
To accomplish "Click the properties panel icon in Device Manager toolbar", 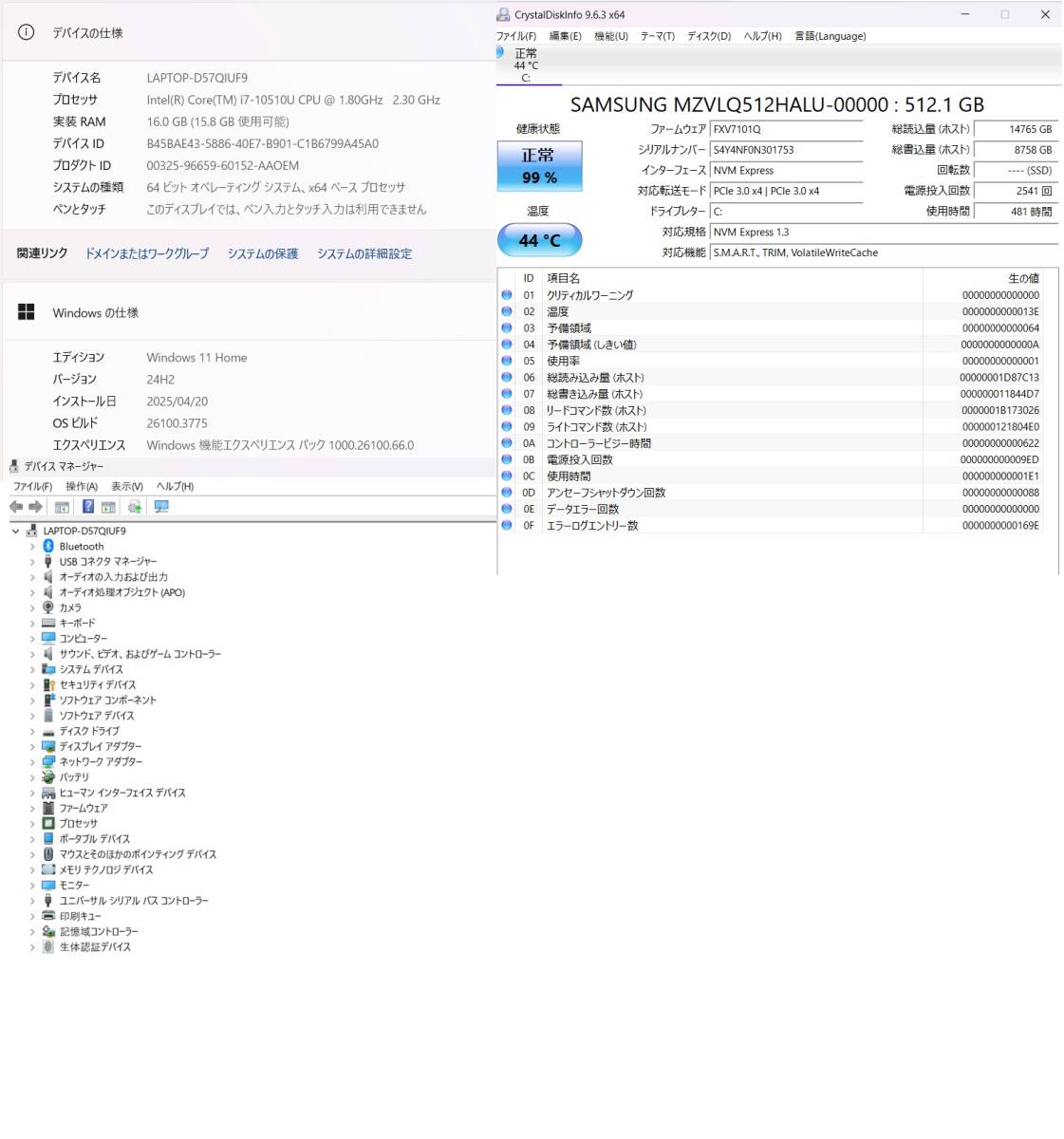I will tap(108, 507).
